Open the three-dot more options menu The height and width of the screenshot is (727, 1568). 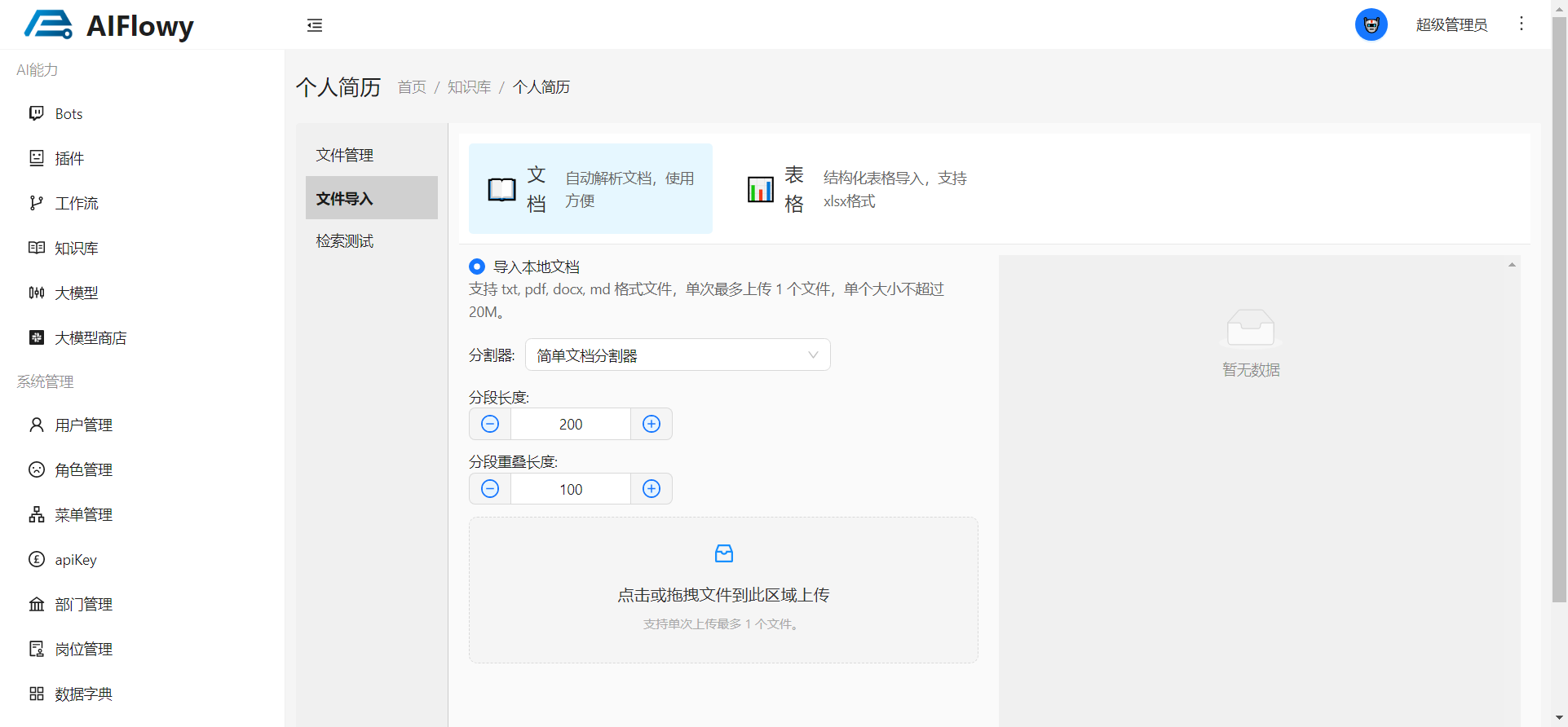tap(1521, 24)
